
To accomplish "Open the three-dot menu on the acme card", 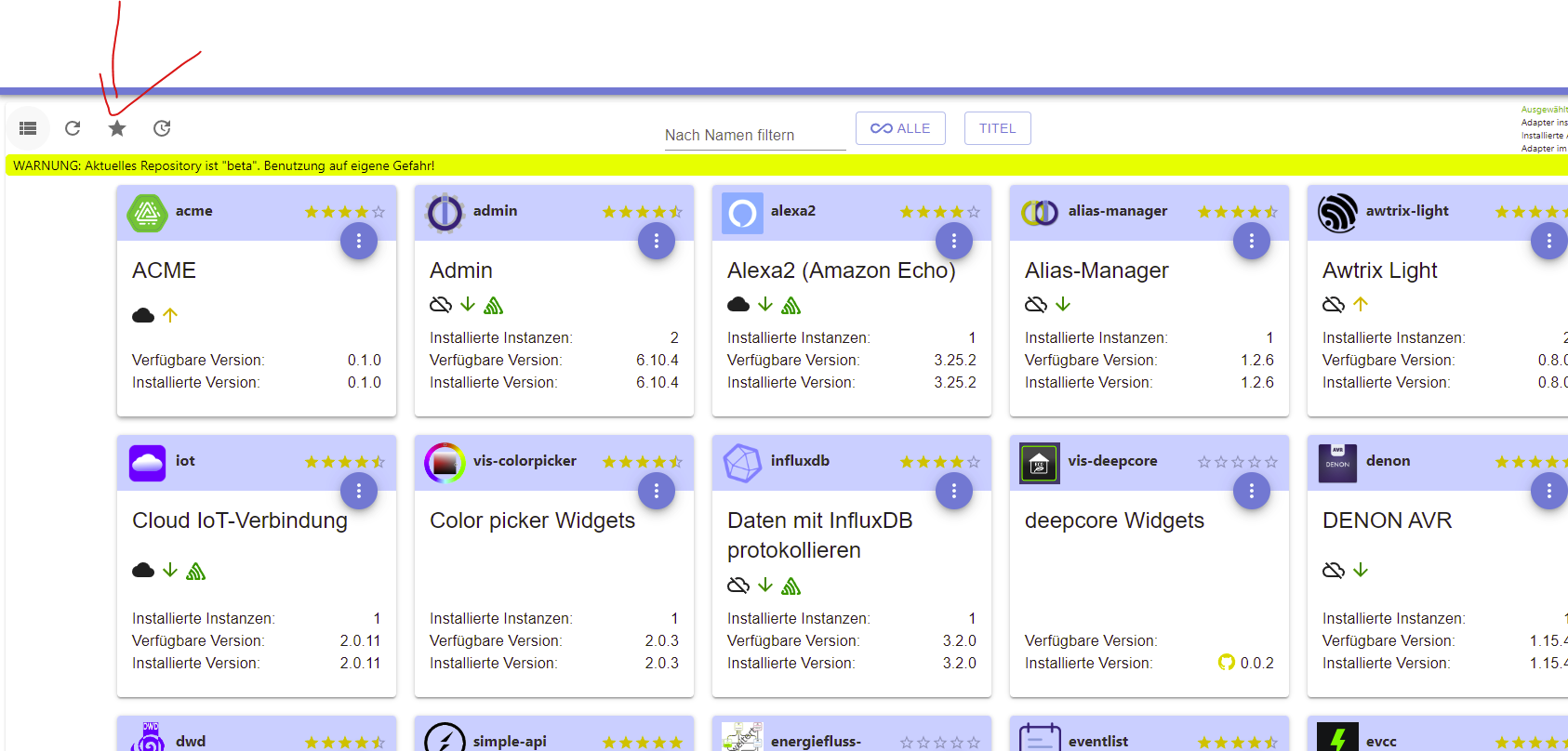I will click(359, 241).
